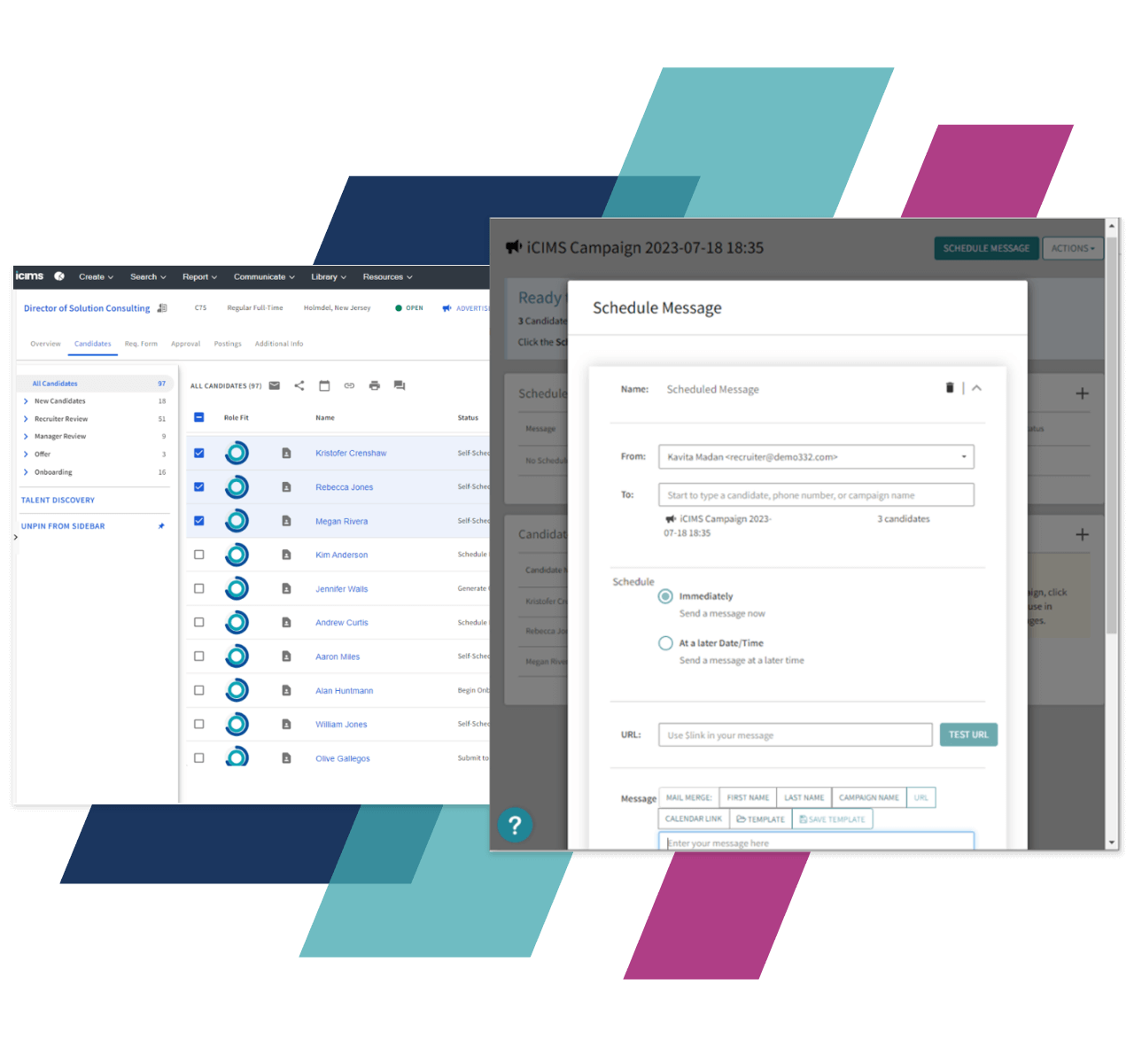
Task: Switch to the Postings tab
Action: [x=228, y=344]
